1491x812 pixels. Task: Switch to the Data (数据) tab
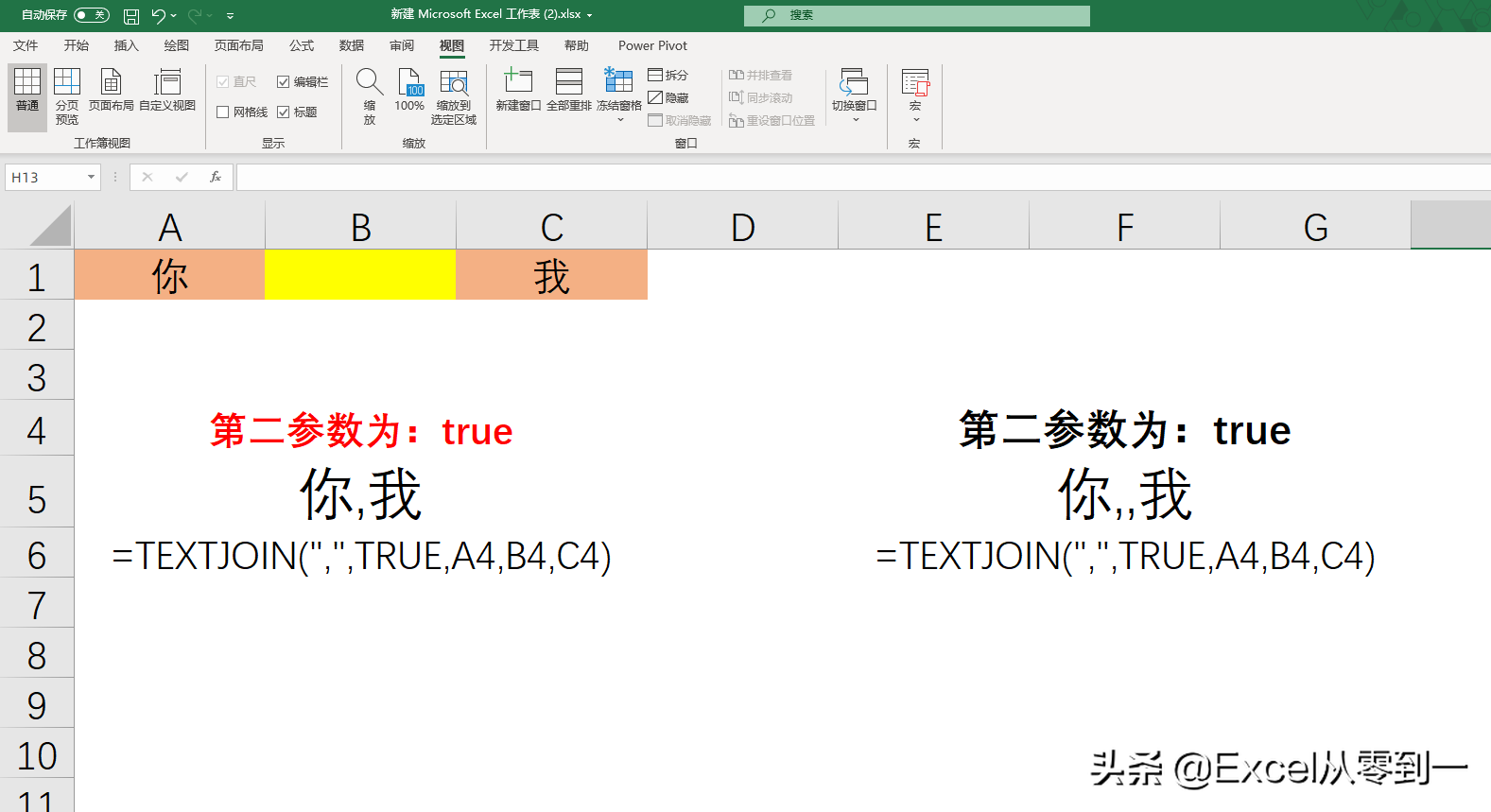click(x=352, y=45)
